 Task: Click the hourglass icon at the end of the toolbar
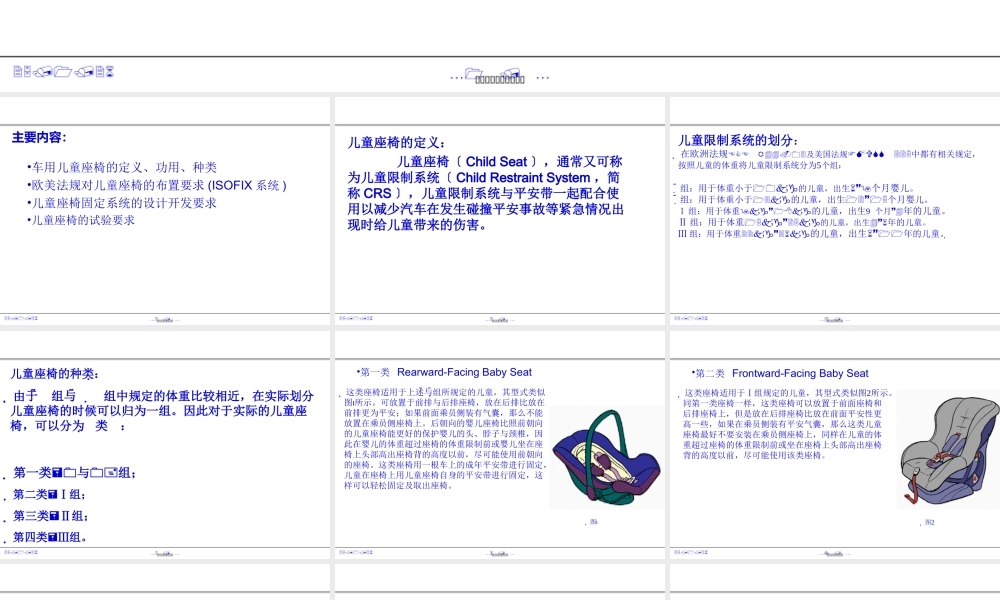[x=110, y=72]
